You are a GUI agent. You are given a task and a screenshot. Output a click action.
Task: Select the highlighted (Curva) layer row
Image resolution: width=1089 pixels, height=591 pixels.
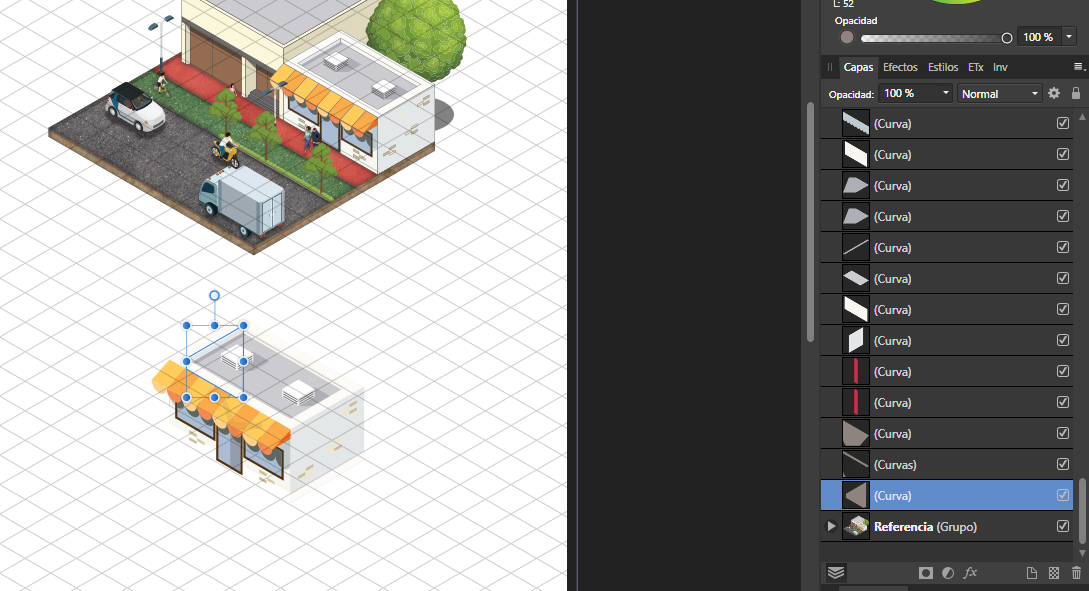point(947,495)
